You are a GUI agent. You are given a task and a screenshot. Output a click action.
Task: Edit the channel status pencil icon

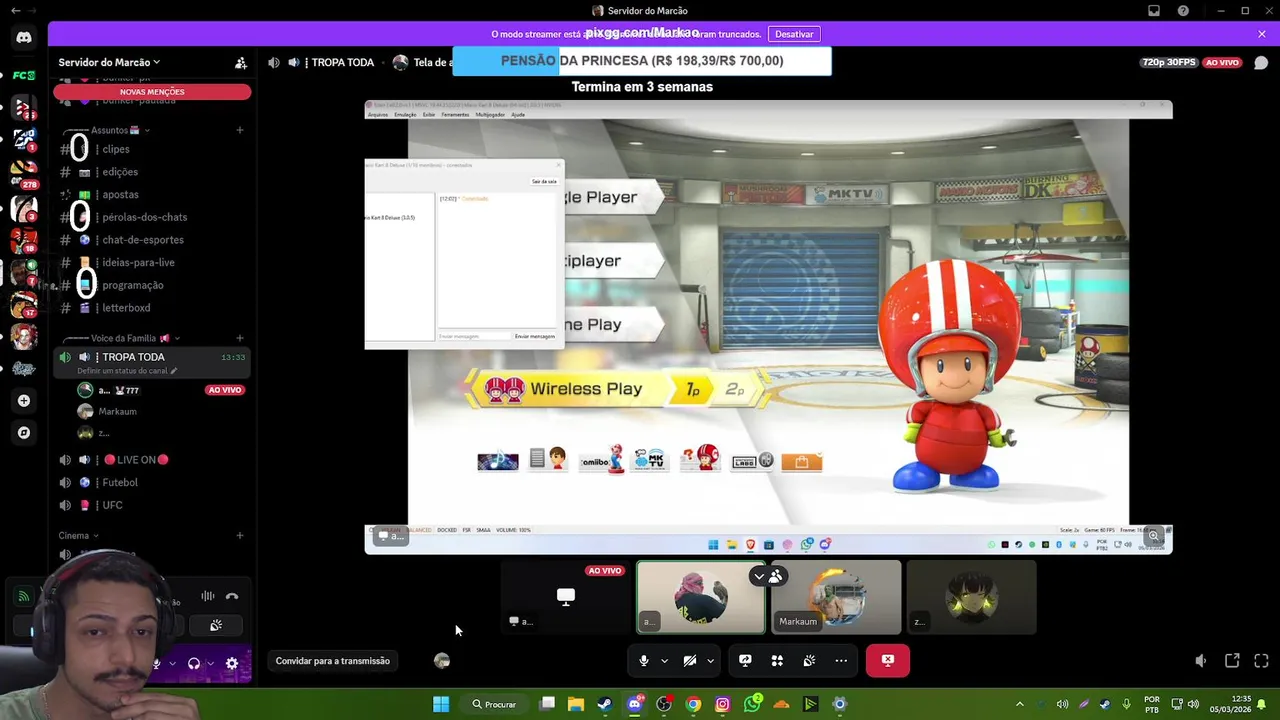tap(174, 371)
